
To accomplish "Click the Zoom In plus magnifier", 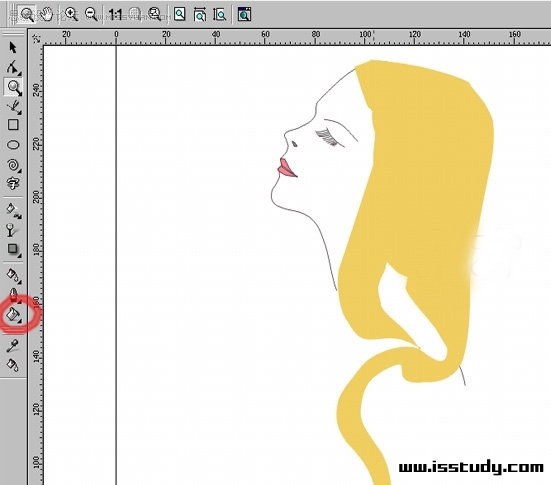I will (x=71, y=14).
